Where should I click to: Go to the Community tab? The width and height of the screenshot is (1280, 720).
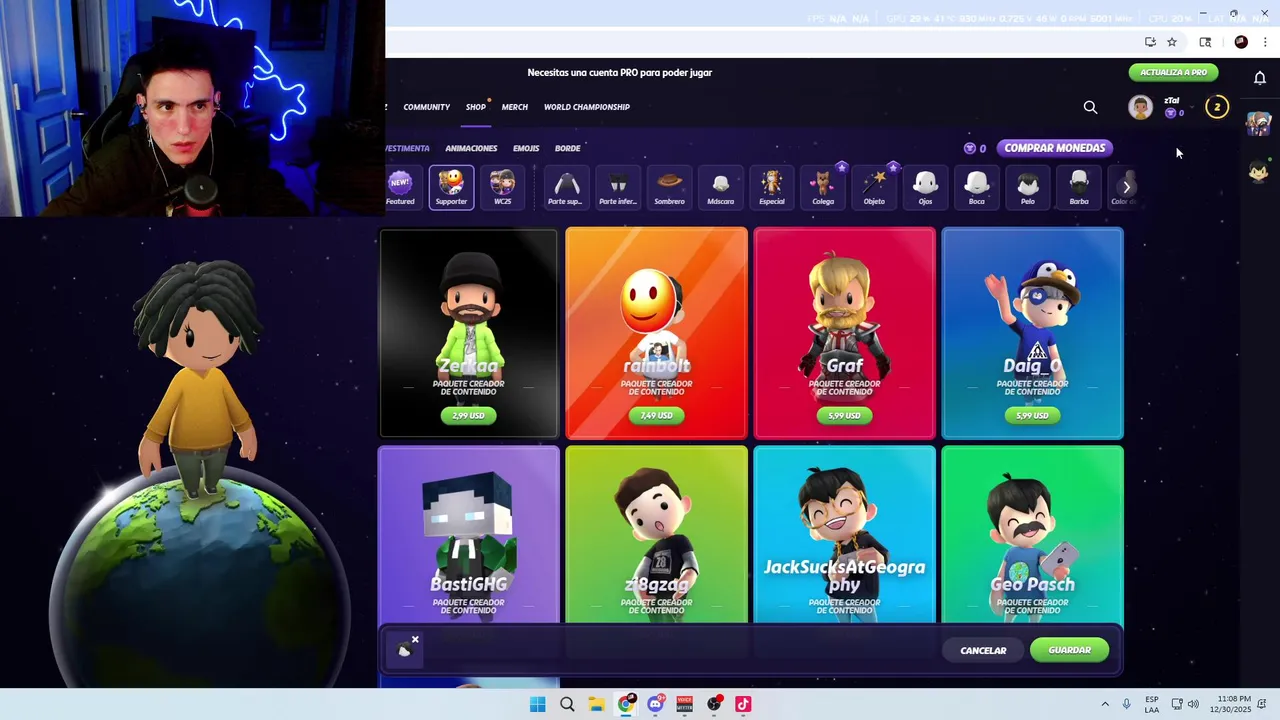(427, 107)
